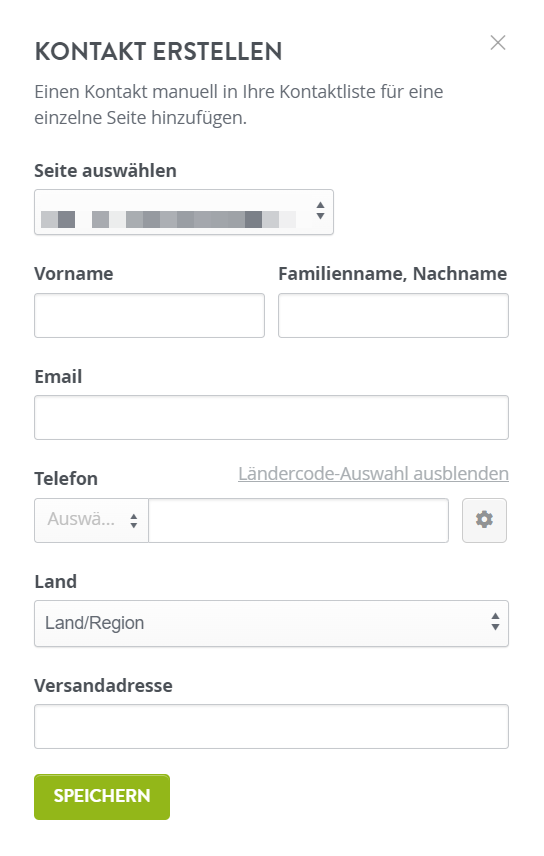Close the Kontakt erstellen dialog
Screen dimensions: 544x856
pyautogui.click(x=498, y=43)
